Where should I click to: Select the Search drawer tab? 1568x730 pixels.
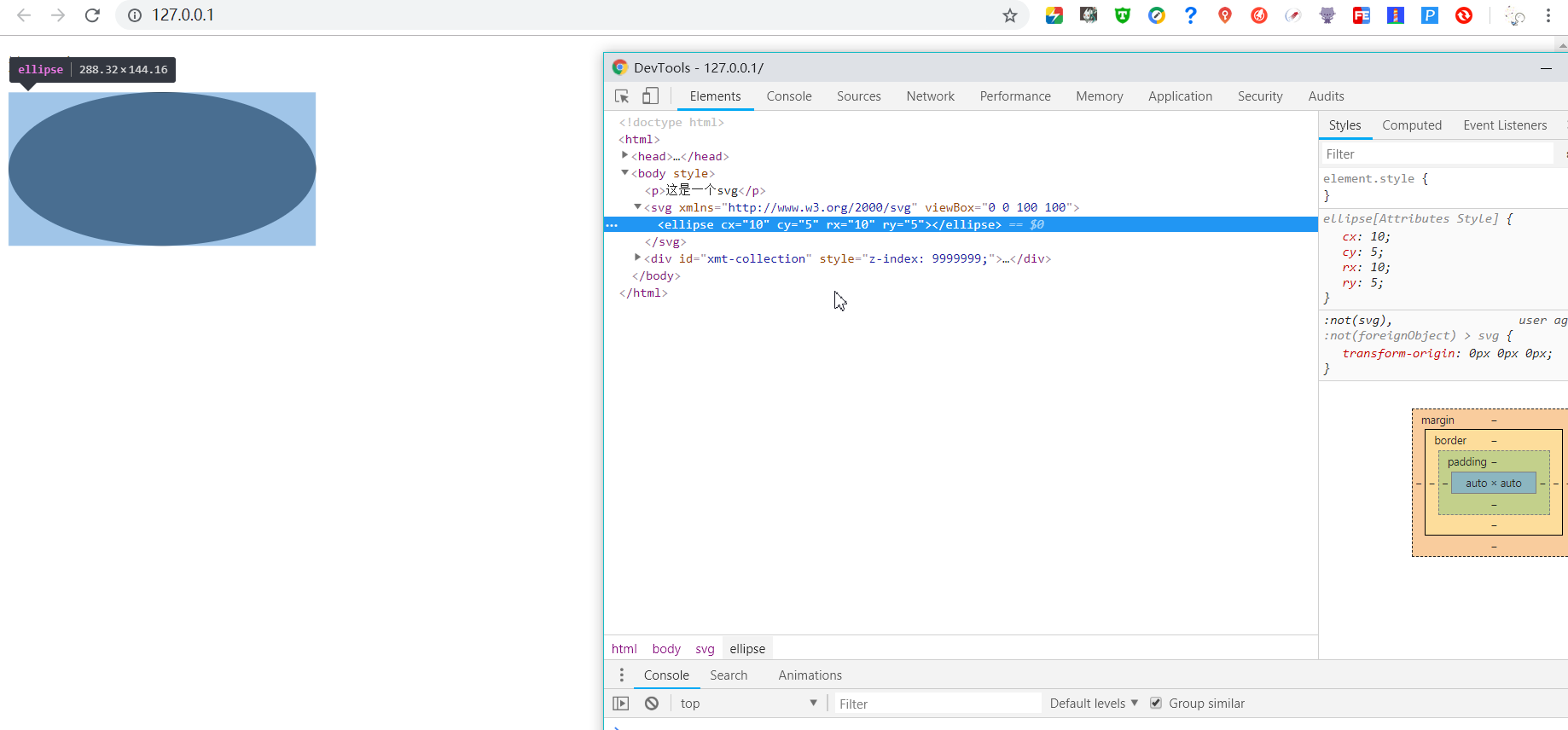click(729, 675)
